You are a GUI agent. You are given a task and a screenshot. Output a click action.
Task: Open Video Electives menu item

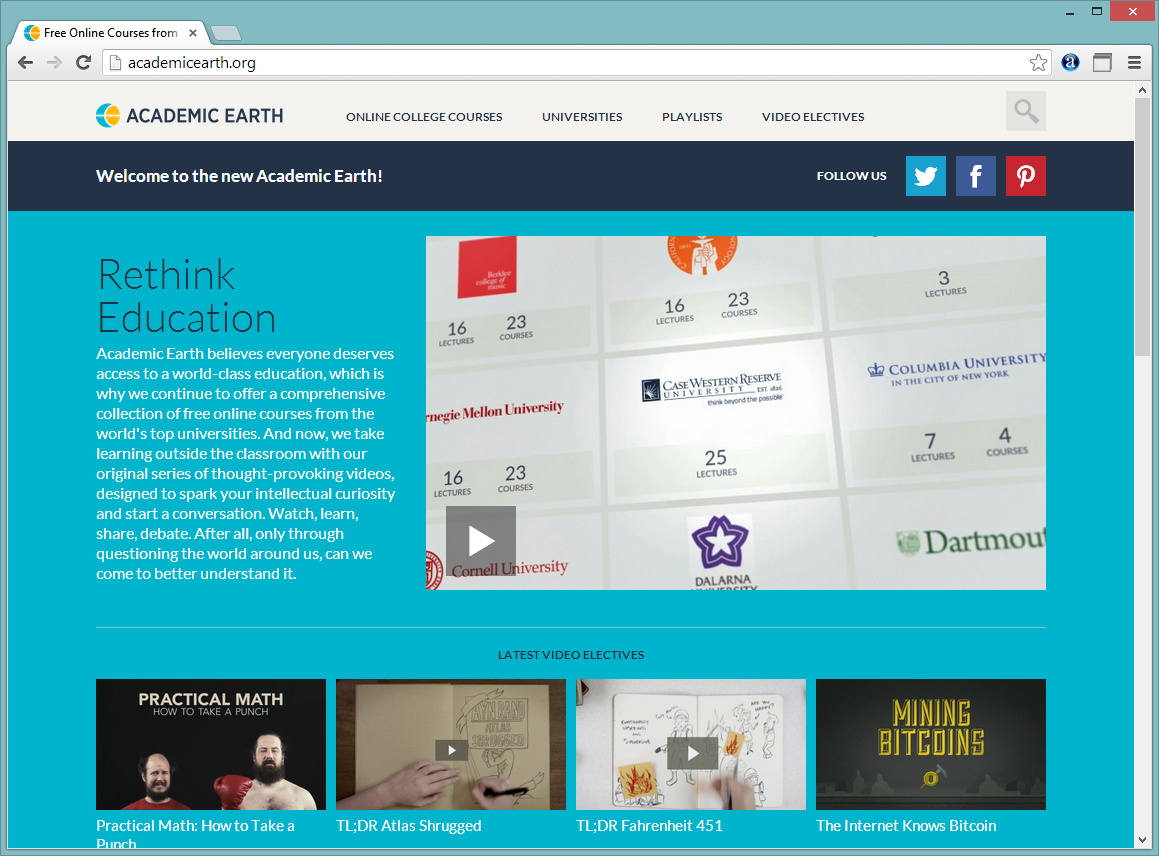tap(813, 117)
